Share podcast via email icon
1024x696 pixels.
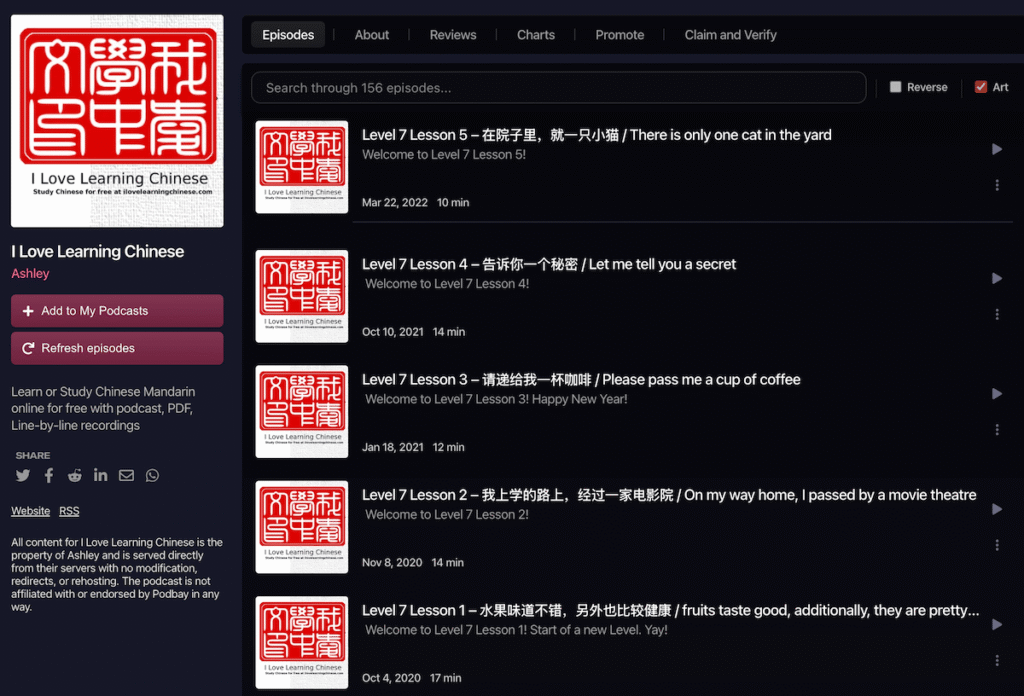[126, 475]
